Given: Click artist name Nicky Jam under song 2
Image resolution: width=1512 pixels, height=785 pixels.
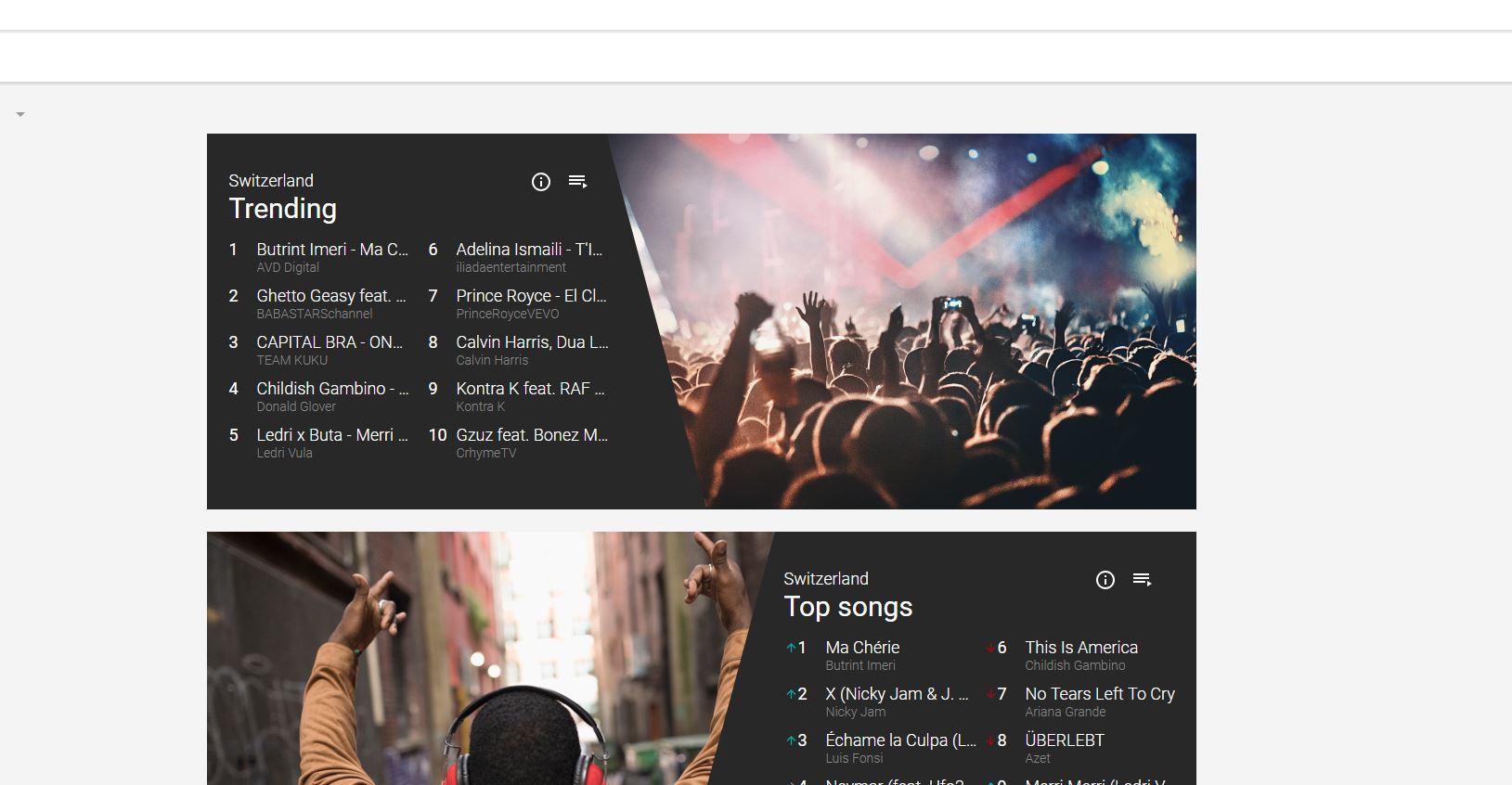Looking at the screenshot, I should pyautogui.click(x=855, y=712).
